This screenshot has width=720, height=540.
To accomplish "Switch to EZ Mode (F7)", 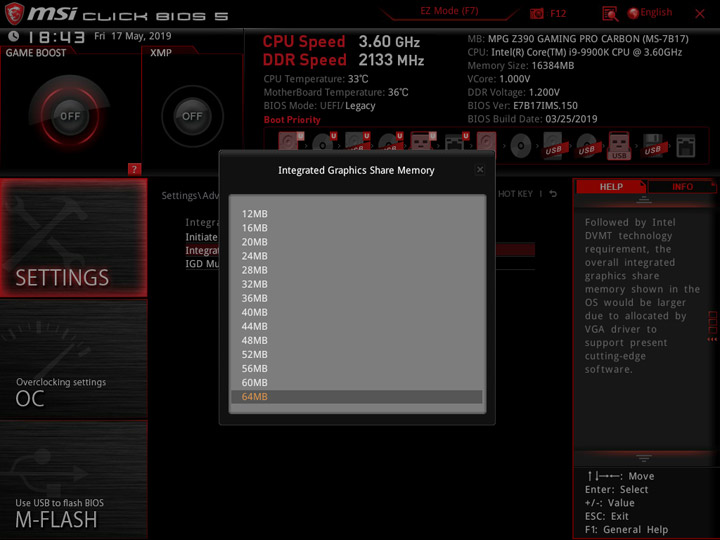I will (x=449, y=11).
